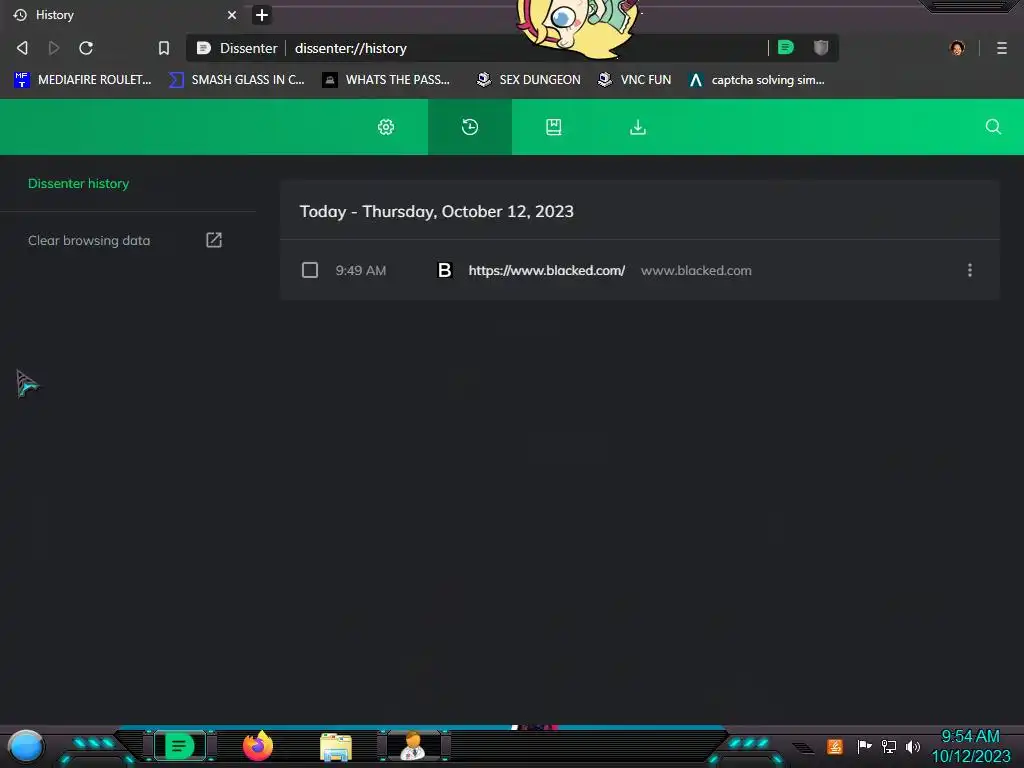Click the Dissenter comments green icon
This screenshot has width=1024, height=768.
[786, 47]
